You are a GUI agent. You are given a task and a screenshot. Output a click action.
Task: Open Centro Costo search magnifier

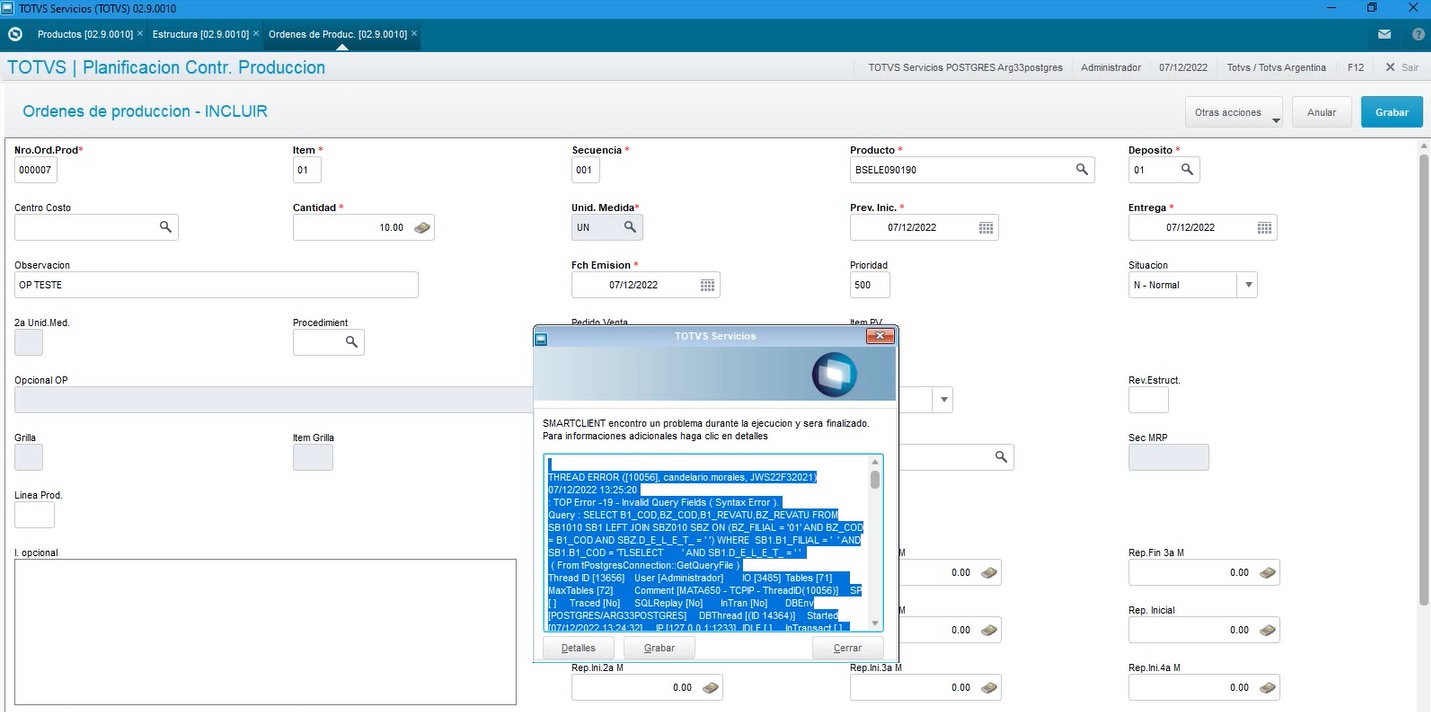(x=165, y=227)
